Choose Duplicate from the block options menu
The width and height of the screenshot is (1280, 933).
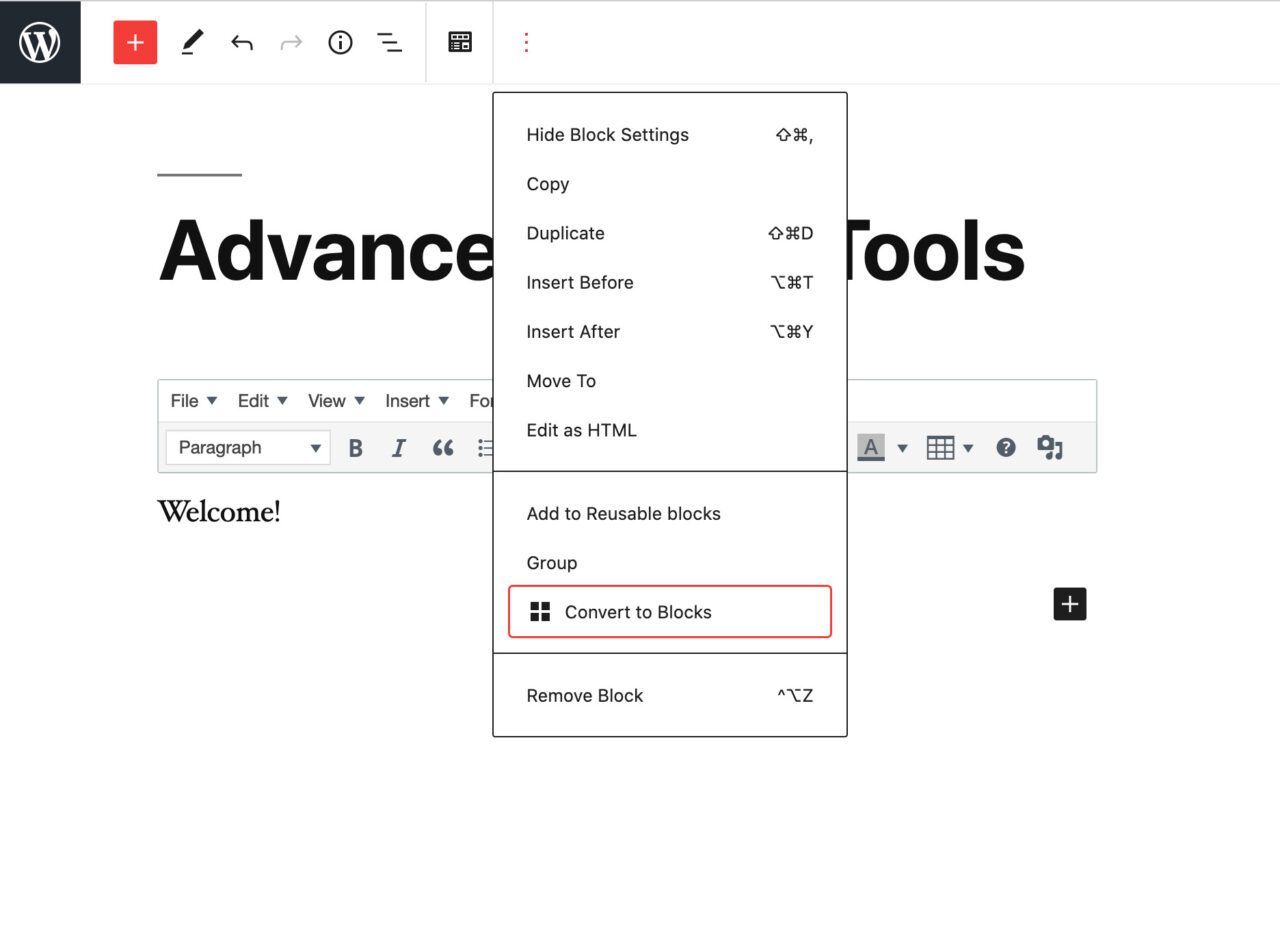point(565,233)
